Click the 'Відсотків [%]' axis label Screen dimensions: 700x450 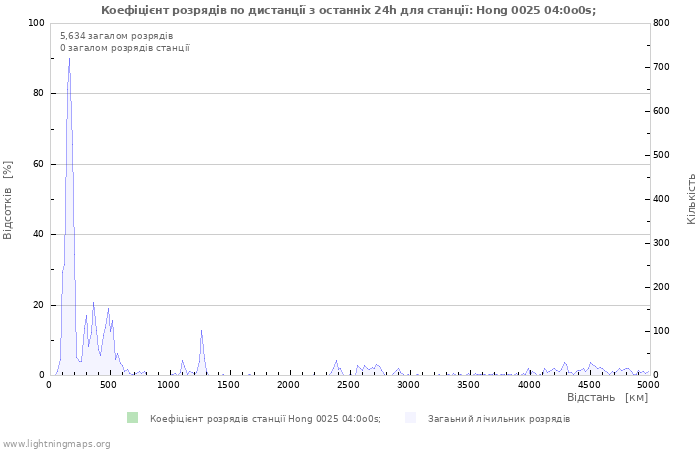click(8, 200)
